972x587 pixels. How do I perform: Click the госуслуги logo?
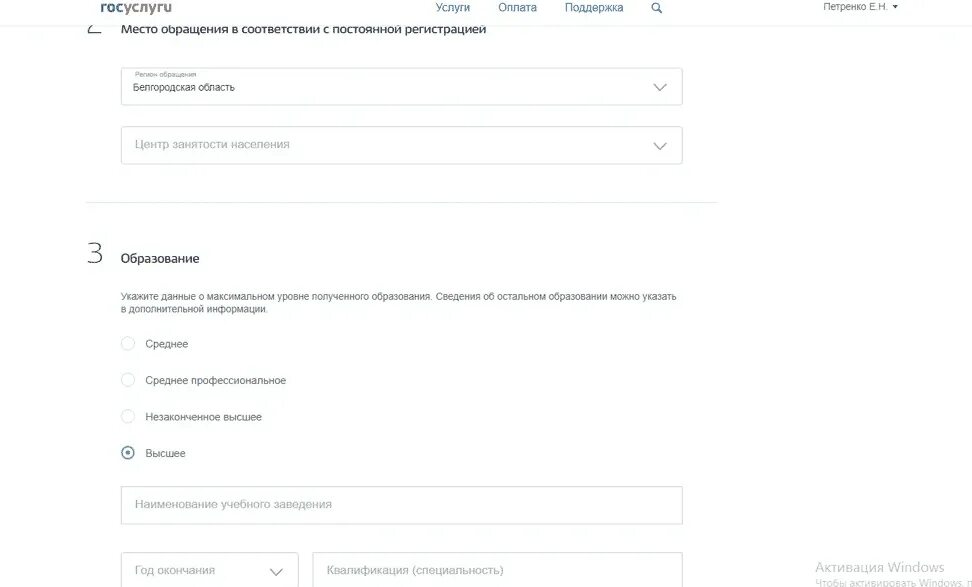[x=136, y=7]
